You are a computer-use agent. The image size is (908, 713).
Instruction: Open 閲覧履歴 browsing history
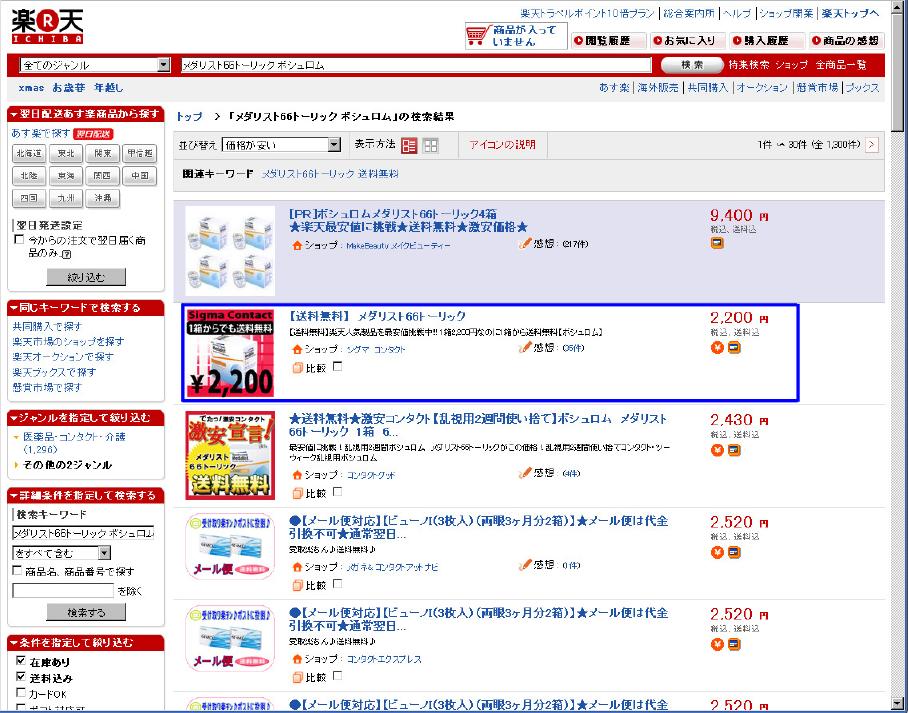click(607, 41)
